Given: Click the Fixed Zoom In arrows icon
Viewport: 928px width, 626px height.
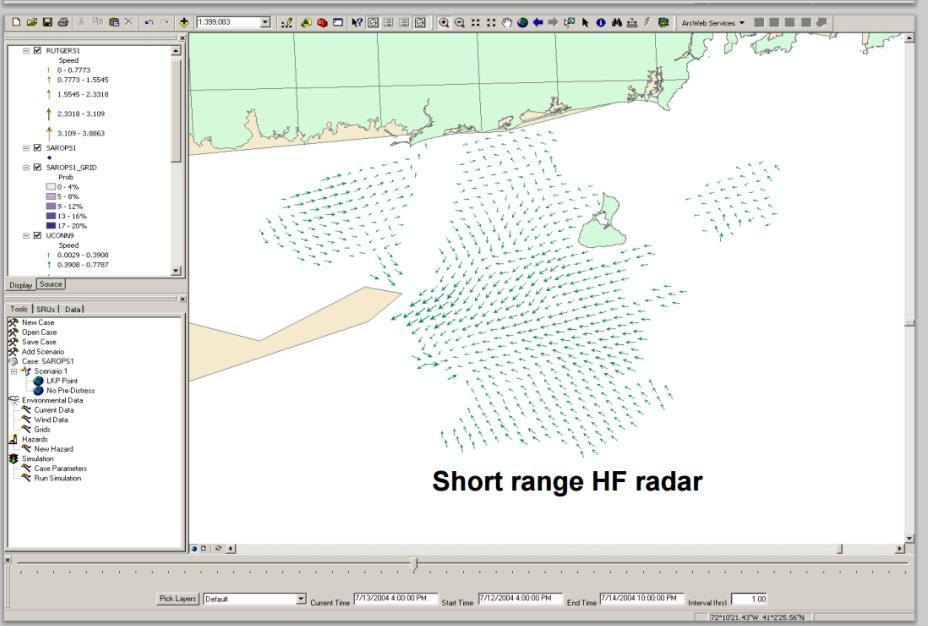Looking at the screenshot, I should click(x=475, y=22).
